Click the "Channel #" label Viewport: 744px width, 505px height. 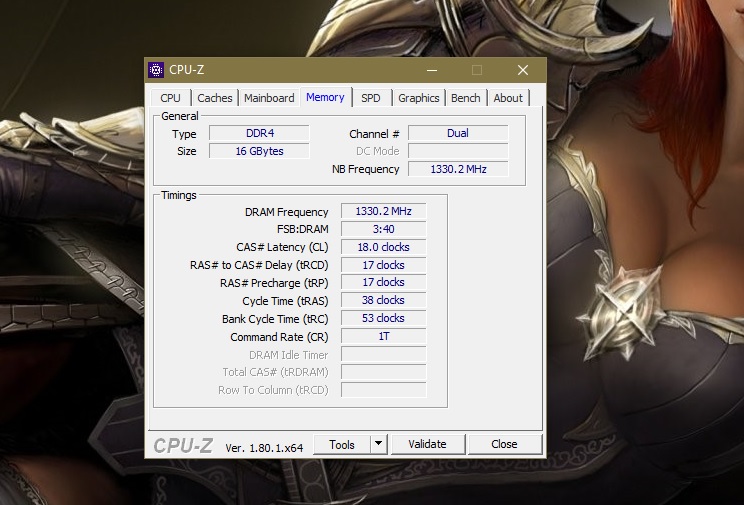[374, 134]
